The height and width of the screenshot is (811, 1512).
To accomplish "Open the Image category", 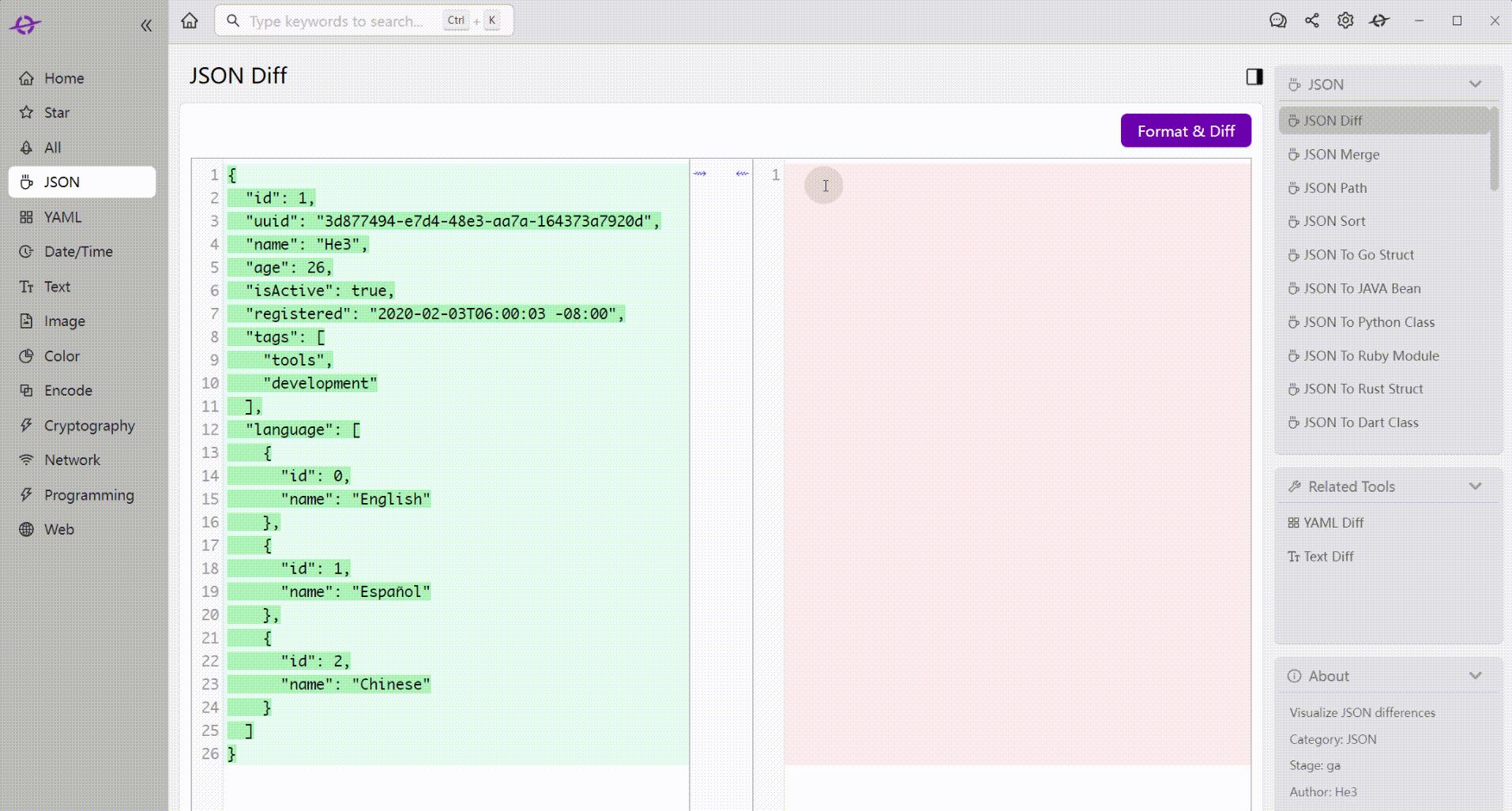I will 82,321.
